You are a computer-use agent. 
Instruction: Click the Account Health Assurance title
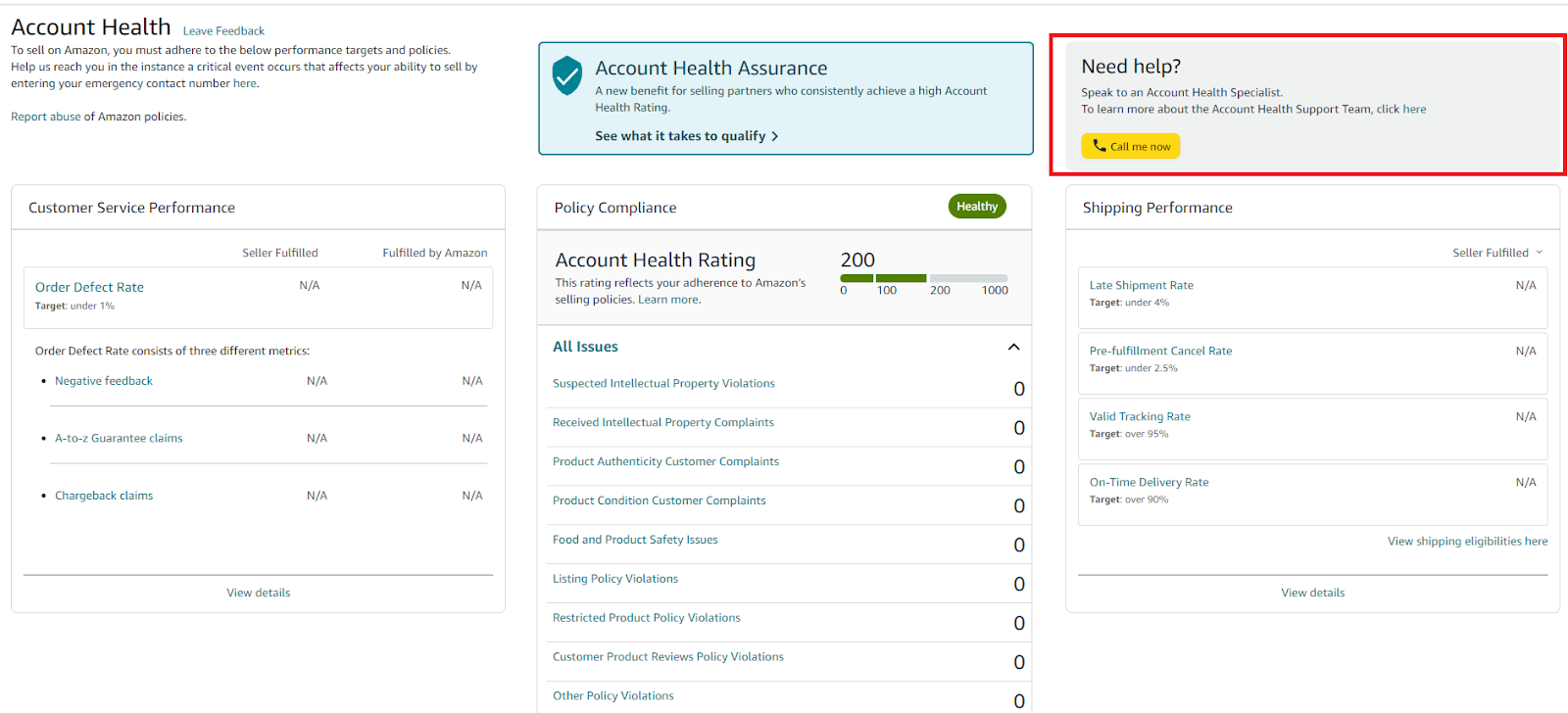(711, 69)
